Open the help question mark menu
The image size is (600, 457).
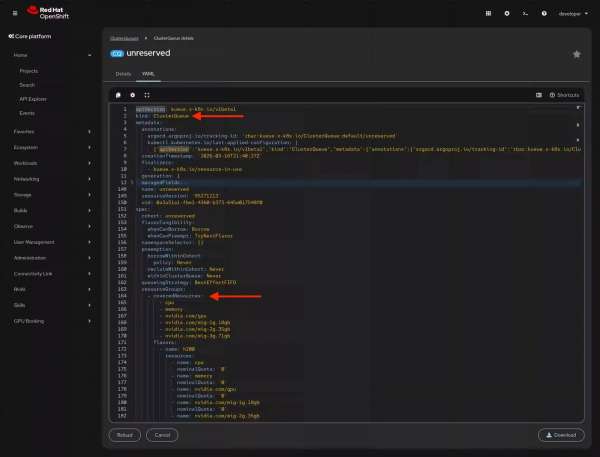pyautogui.click(x=544, y=13)
